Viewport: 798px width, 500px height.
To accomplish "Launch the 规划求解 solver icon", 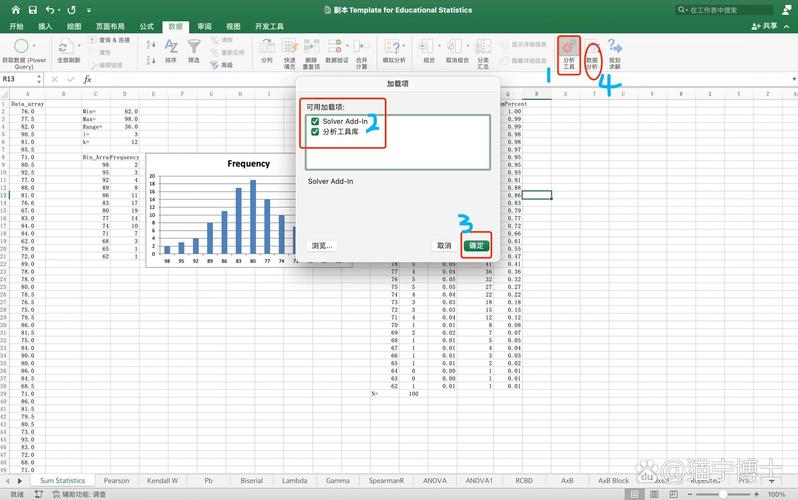I will (x=615, y=50).
